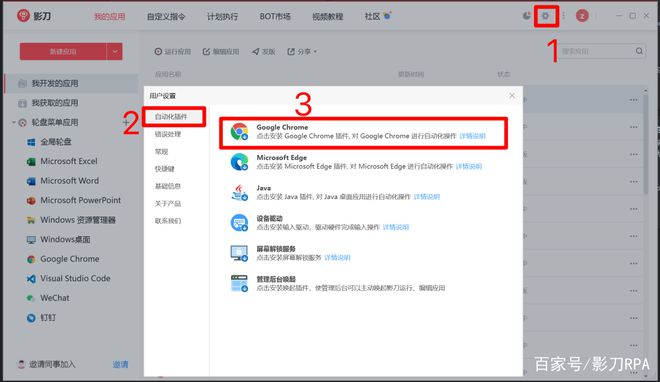Click the 影刀 logo icon
Image resolution: width=660 pixels, height=382 pixels.
[x=24, y=16]
